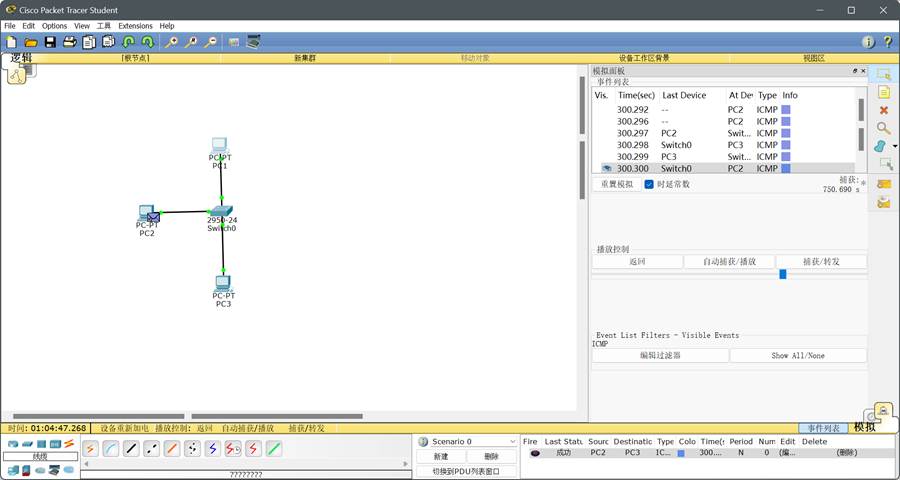Pick the green octal cable
The width and height of the screenshot is (900, 480).
(x=274, y=449)
